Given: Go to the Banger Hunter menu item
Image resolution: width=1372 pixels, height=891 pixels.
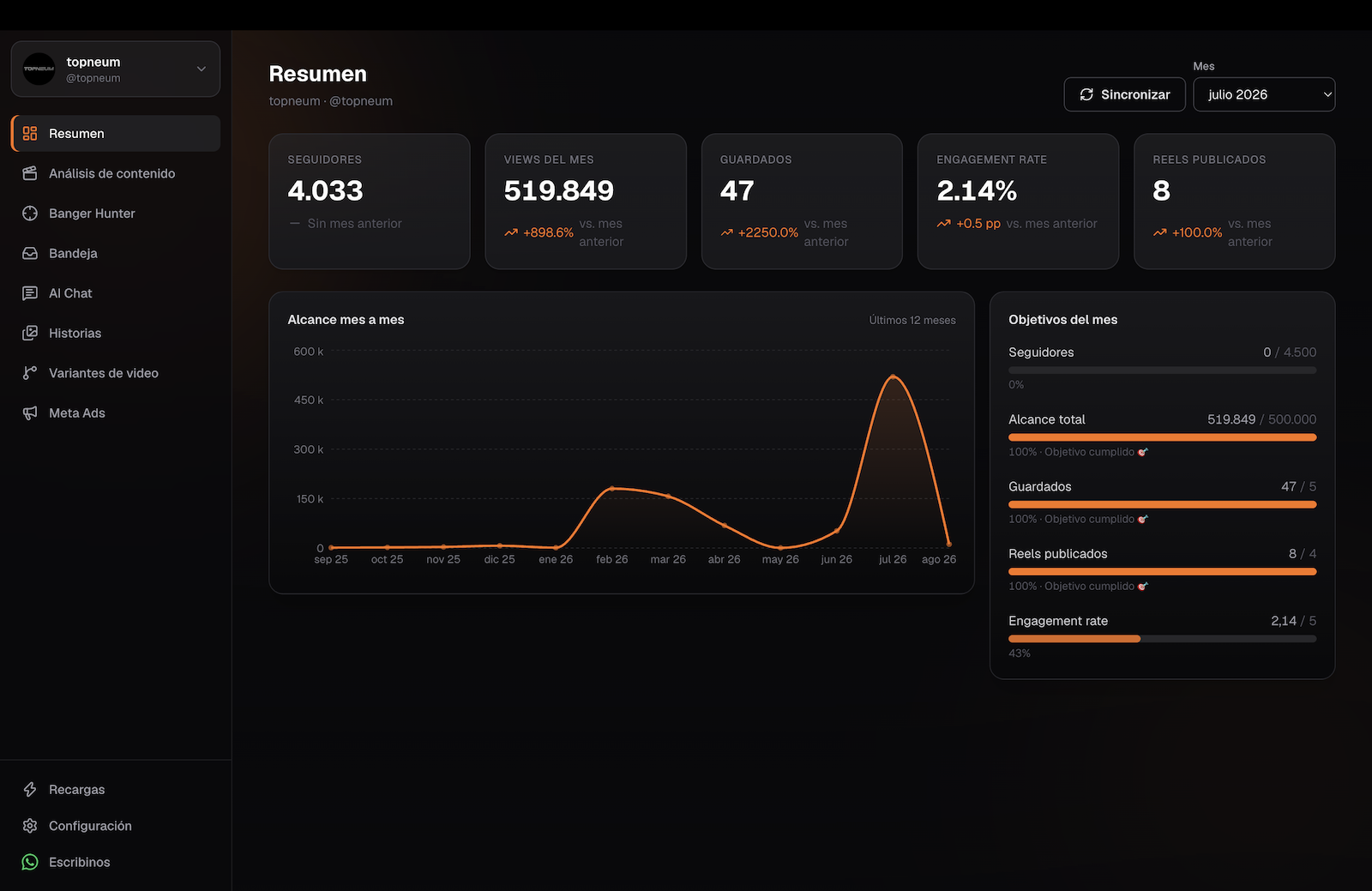Looking at the screenshot, I should [x=116, y=214].
